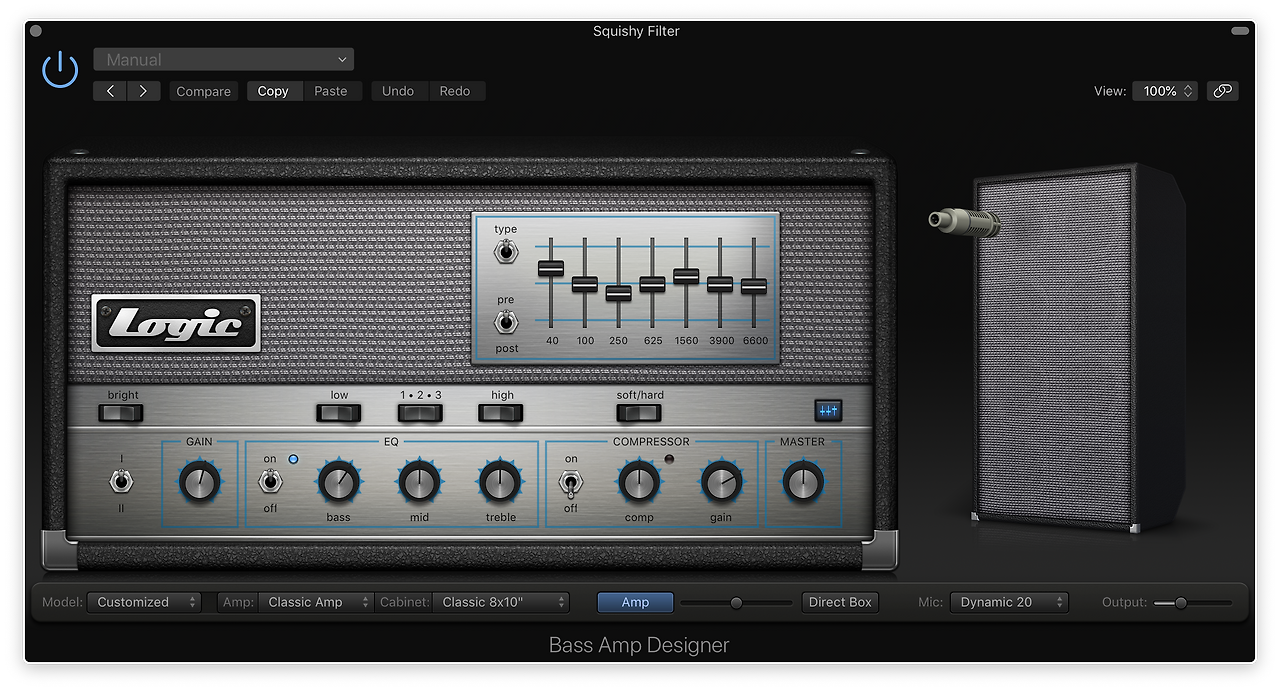Viewport: 1280px width, 691px height.
Task: Click the Amp/Direct Box blend slider
Action: [x=737, y=602]
